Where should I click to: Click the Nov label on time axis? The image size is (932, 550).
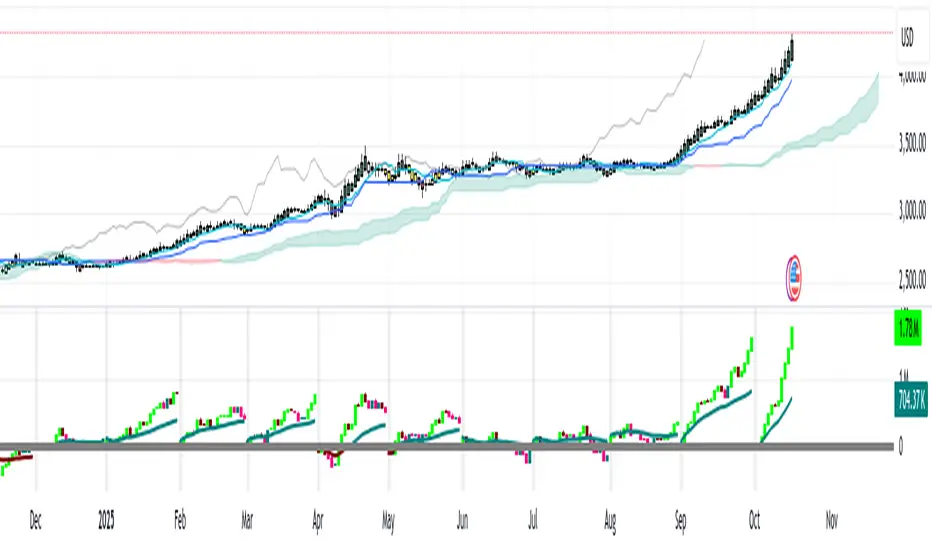tap(829, 521)
